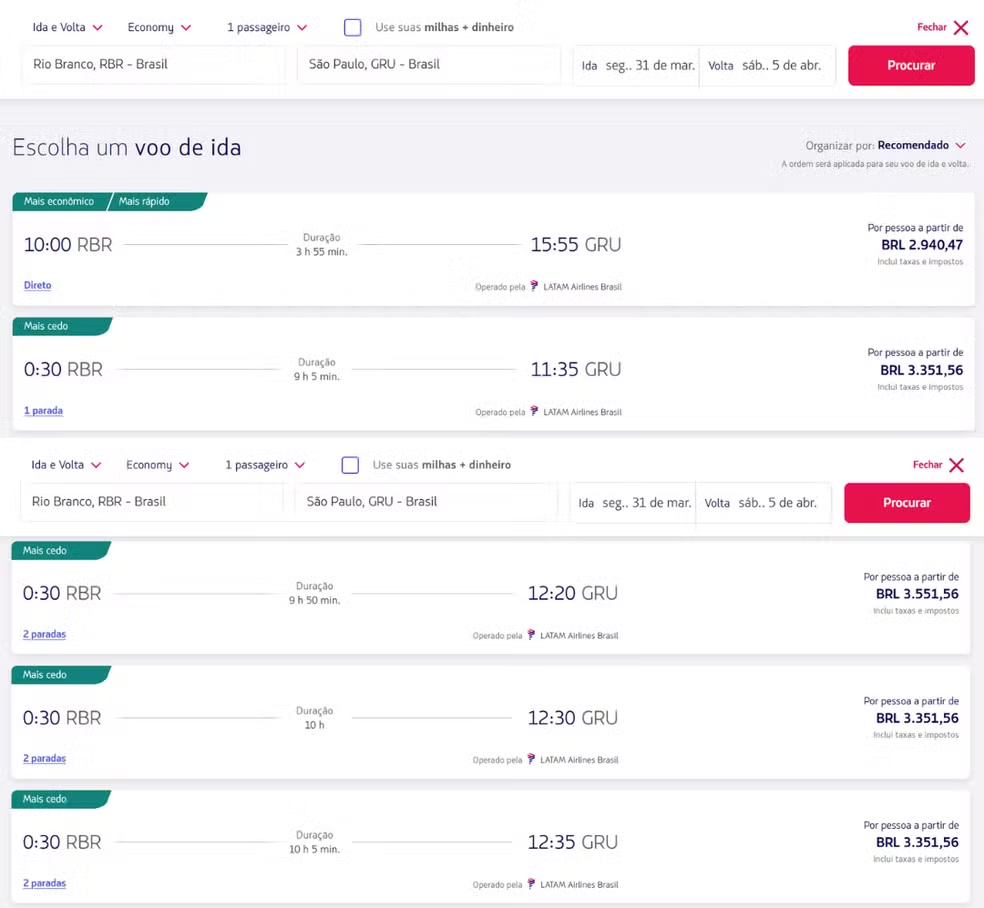Viewport: 984px width, 908px height.
Task: Open the '1 parada' stop details link
Action: [44, 411]
